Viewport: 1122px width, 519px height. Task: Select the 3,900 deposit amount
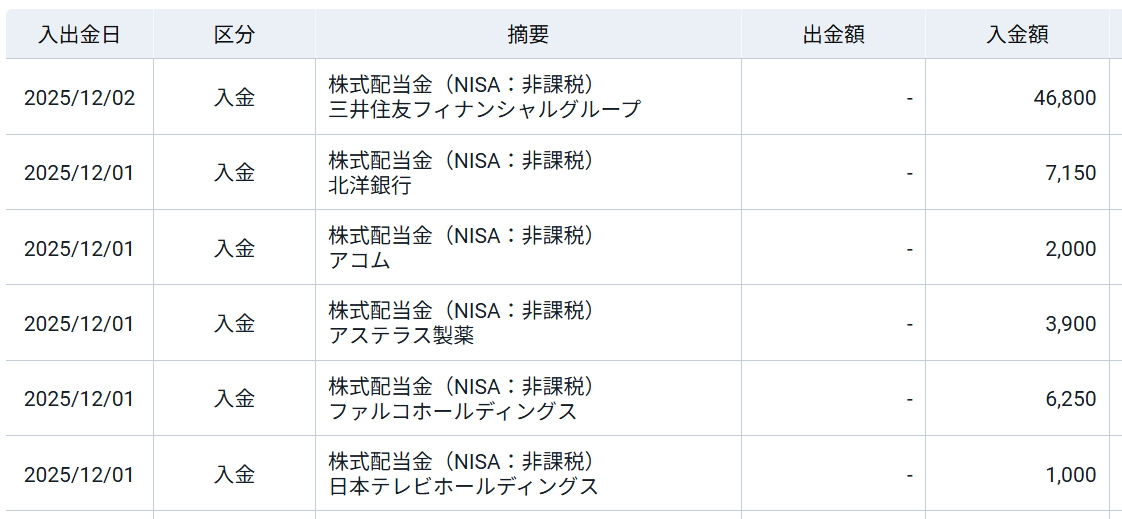(1070, 324)
